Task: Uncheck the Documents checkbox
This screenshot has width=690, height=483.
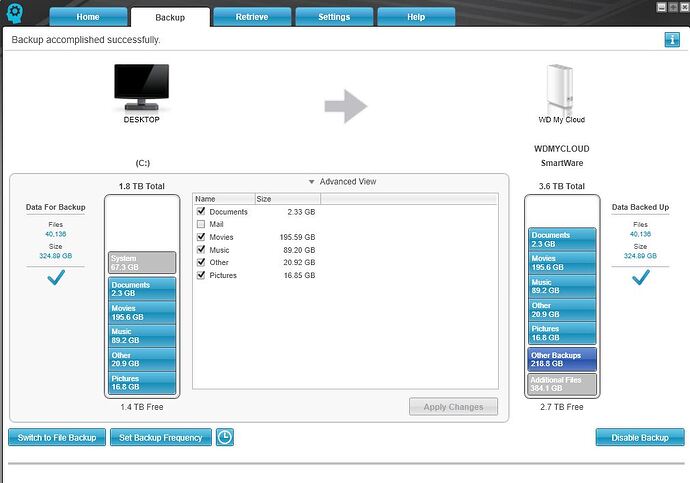Action: [201, 211]
